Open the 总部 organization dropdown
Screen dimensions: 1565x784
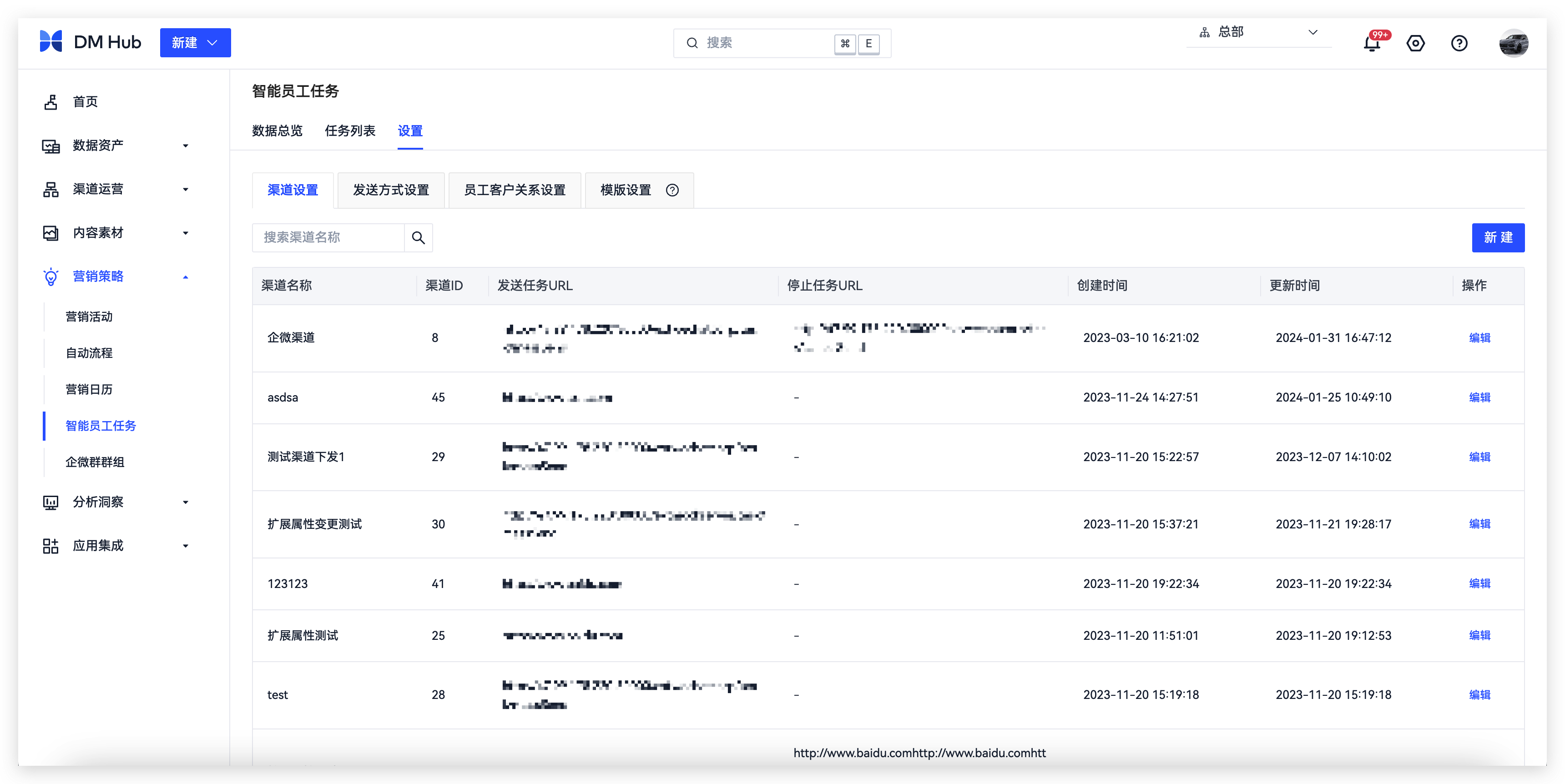click(1258, 32)
